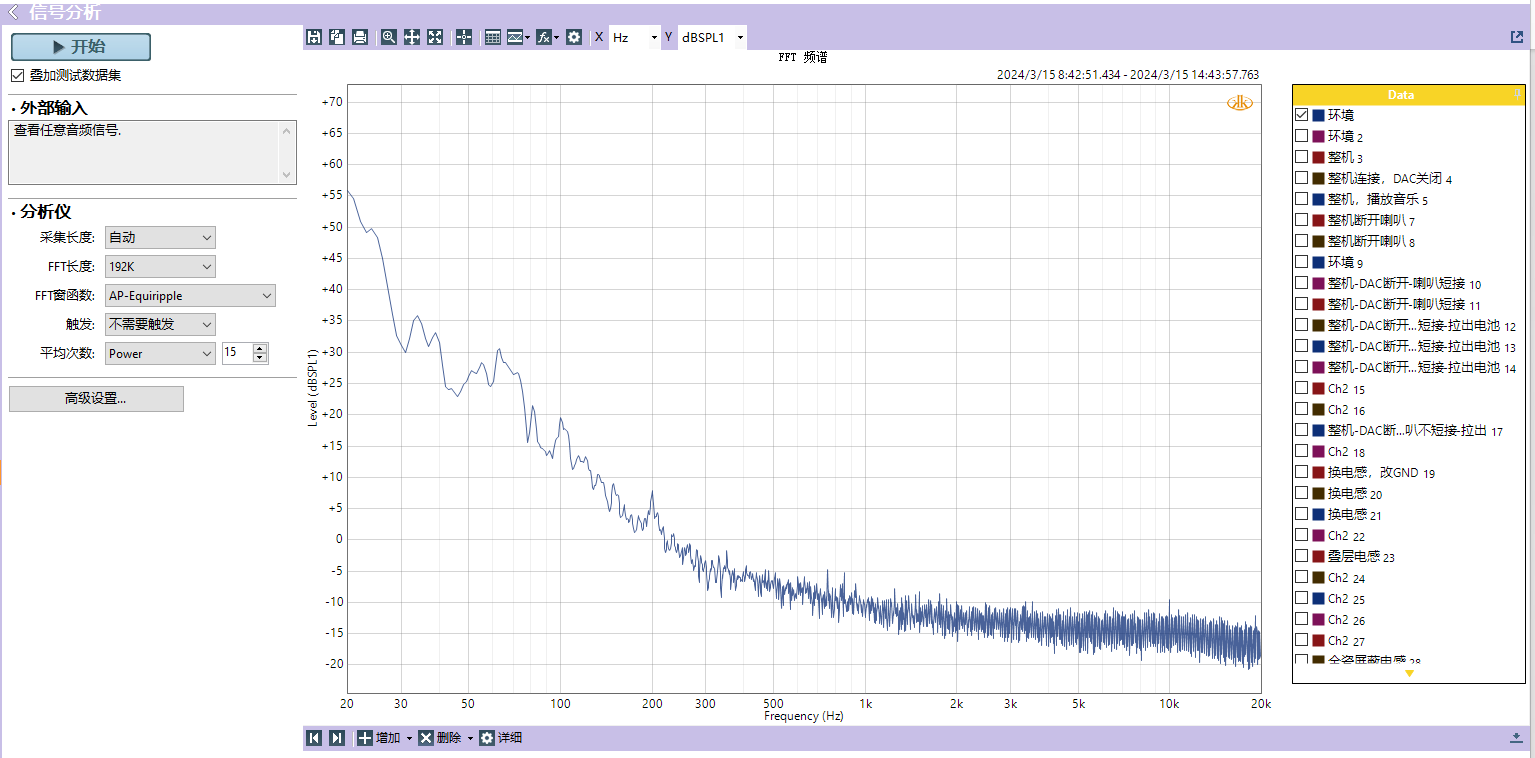1535x758 pixels.
Task: Open the data table view icon
Action: [493, 37]
